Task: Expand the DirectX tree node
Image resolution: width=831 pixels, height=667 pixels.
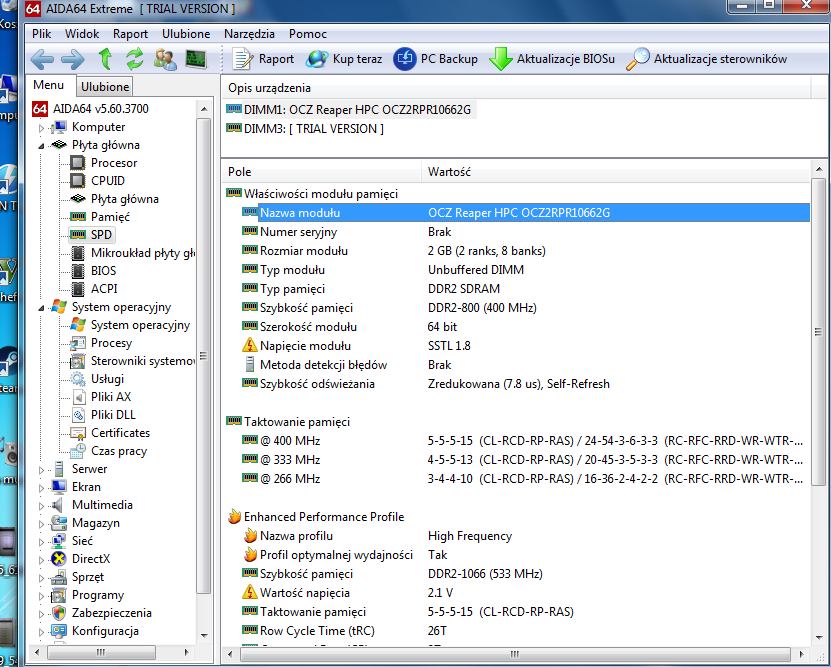Action: coord(41,560)
